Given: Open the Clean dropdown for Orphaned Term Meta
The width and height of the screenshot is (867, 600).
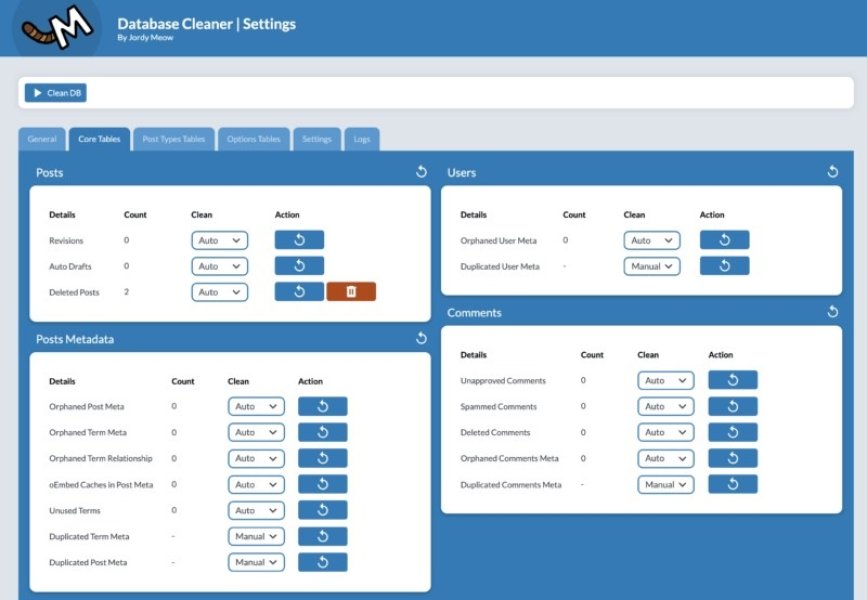Looking at the screenshot, I should [256, 432].
